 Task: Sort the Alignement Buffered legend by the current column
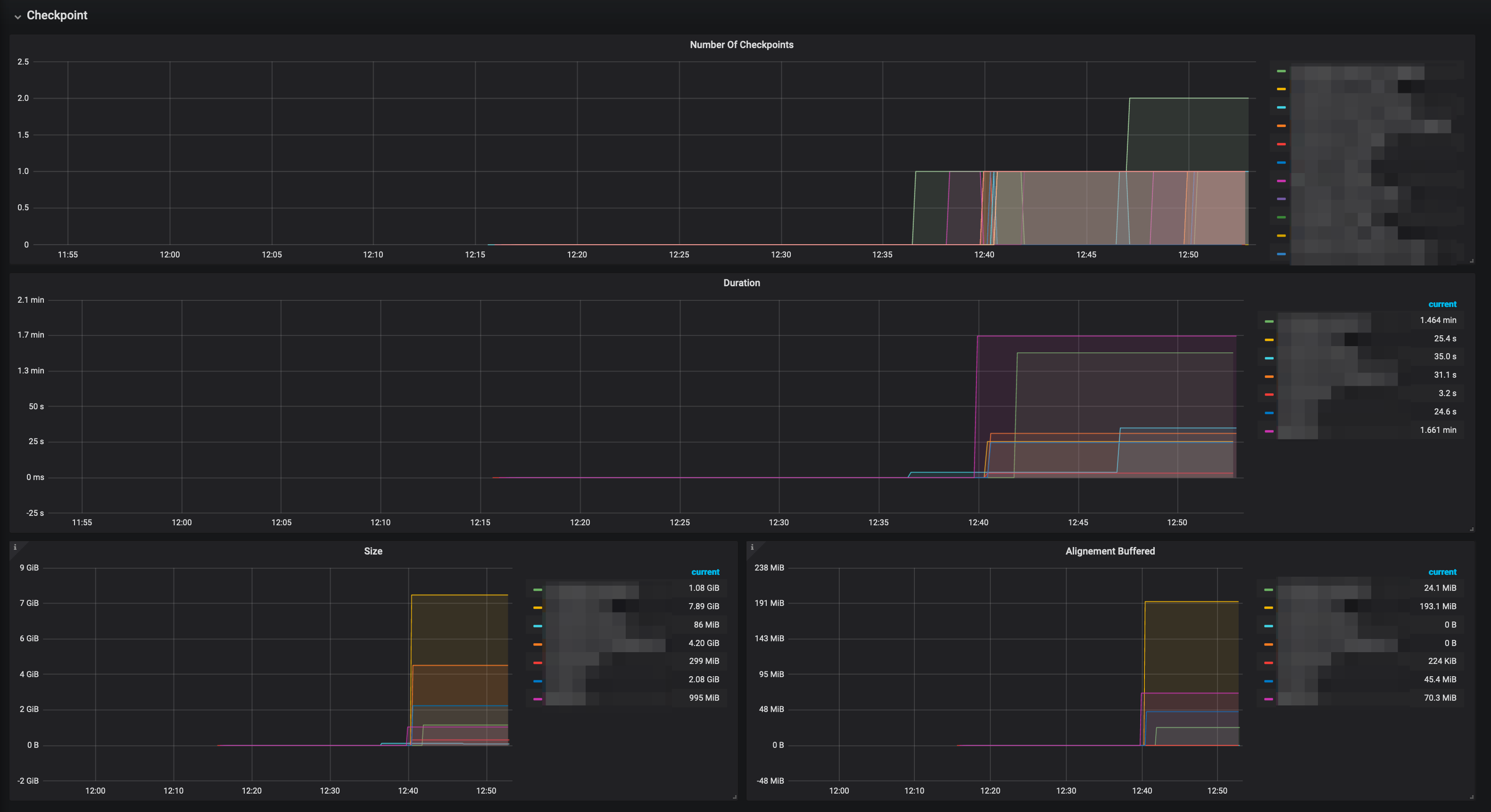coord(1442,572)
